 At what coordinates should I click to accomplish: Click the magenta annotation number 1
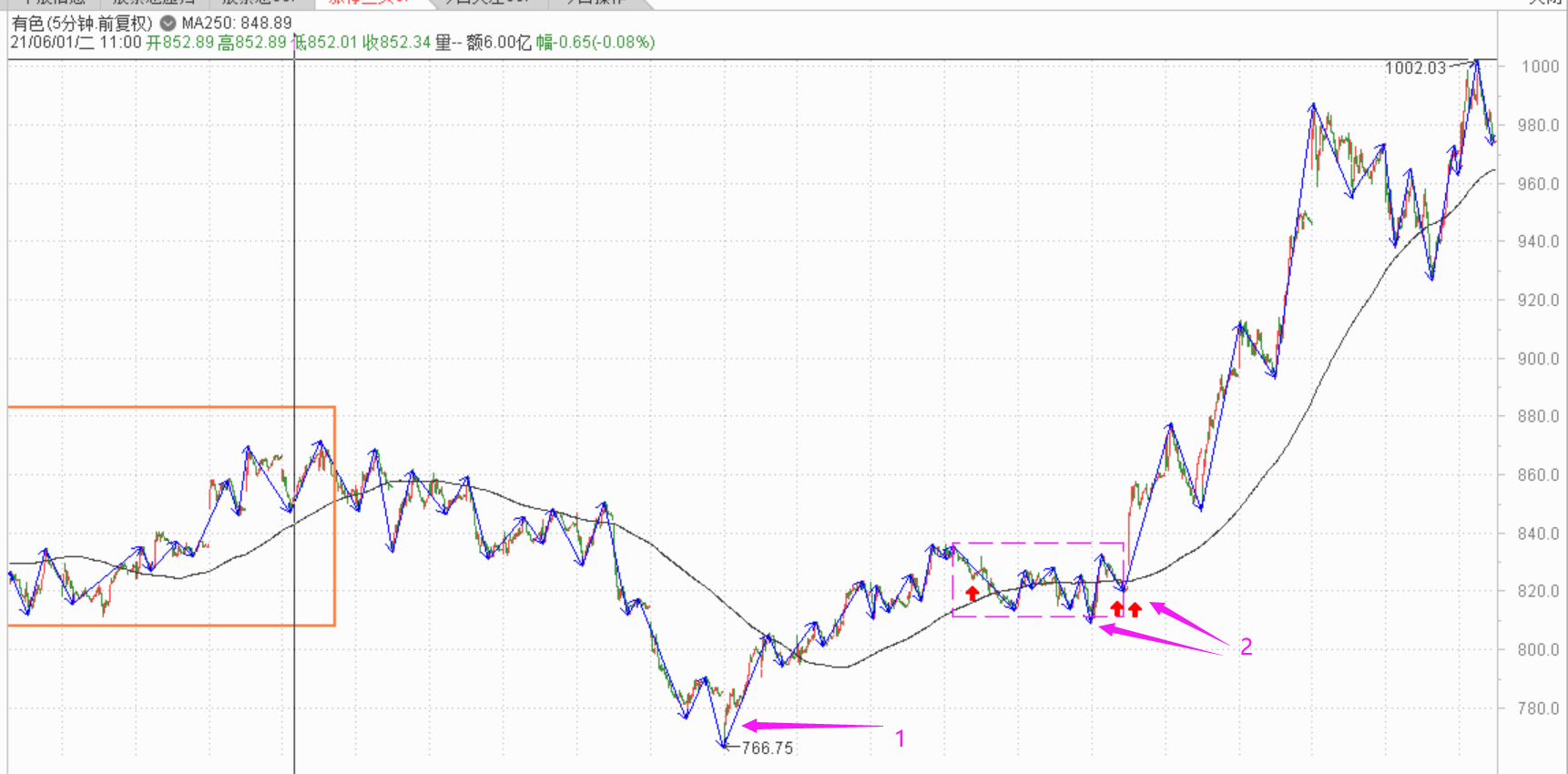coord(900,738)
